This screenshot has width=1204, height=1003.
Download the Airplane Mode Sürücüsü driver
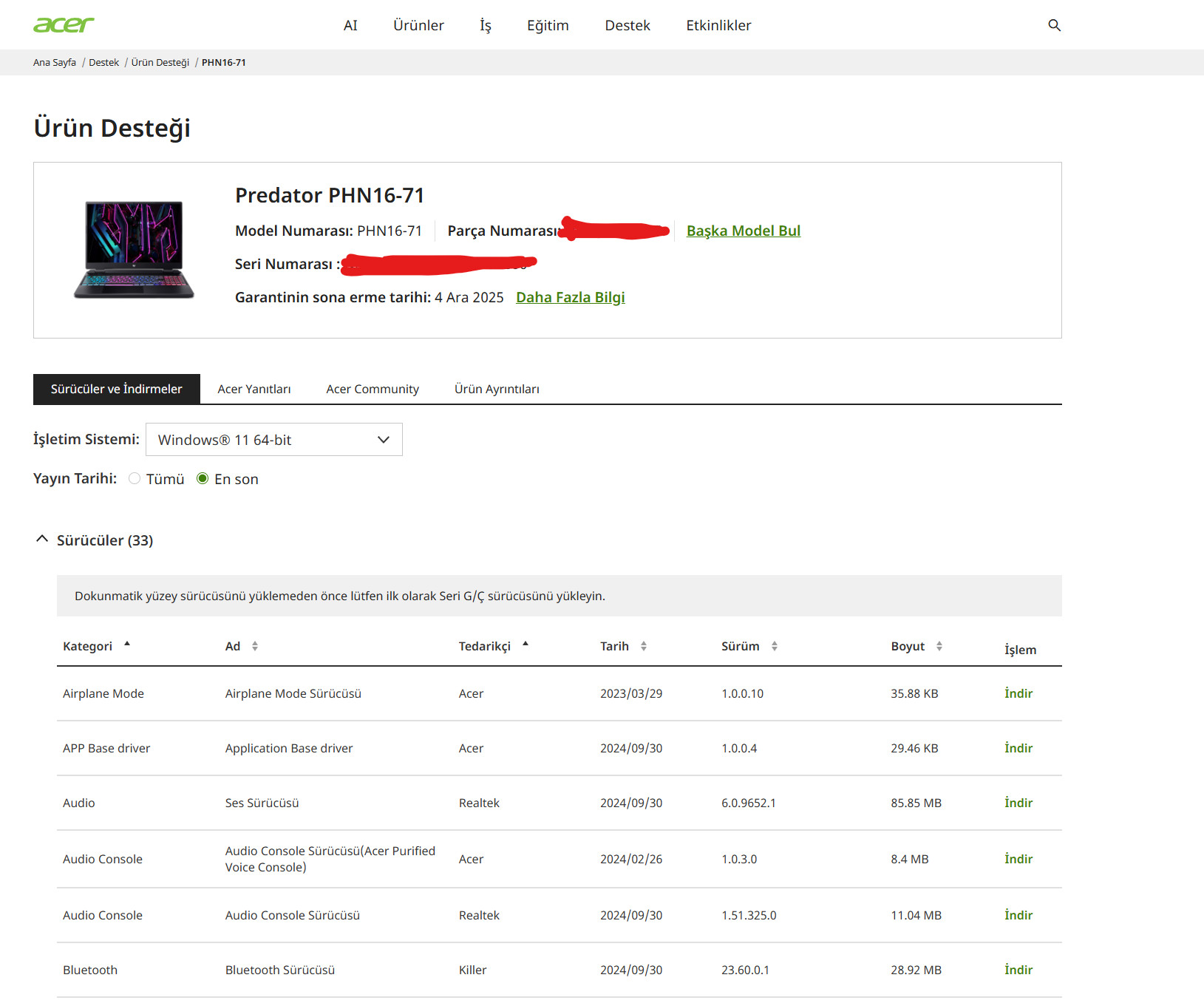pyautogui.click(x=1018, y=693)
